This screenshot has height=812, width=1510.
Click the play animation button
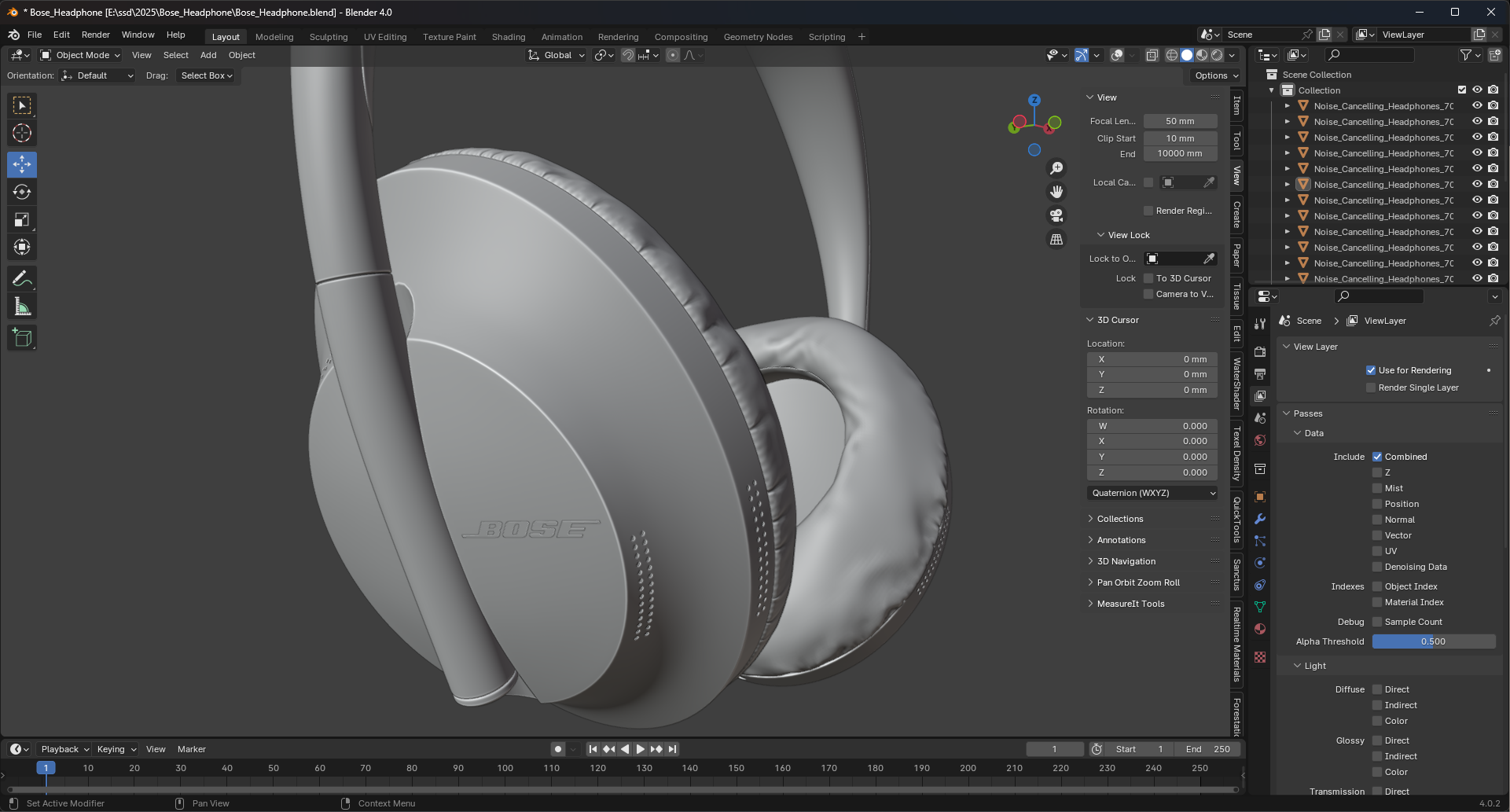tap(640, 749)
